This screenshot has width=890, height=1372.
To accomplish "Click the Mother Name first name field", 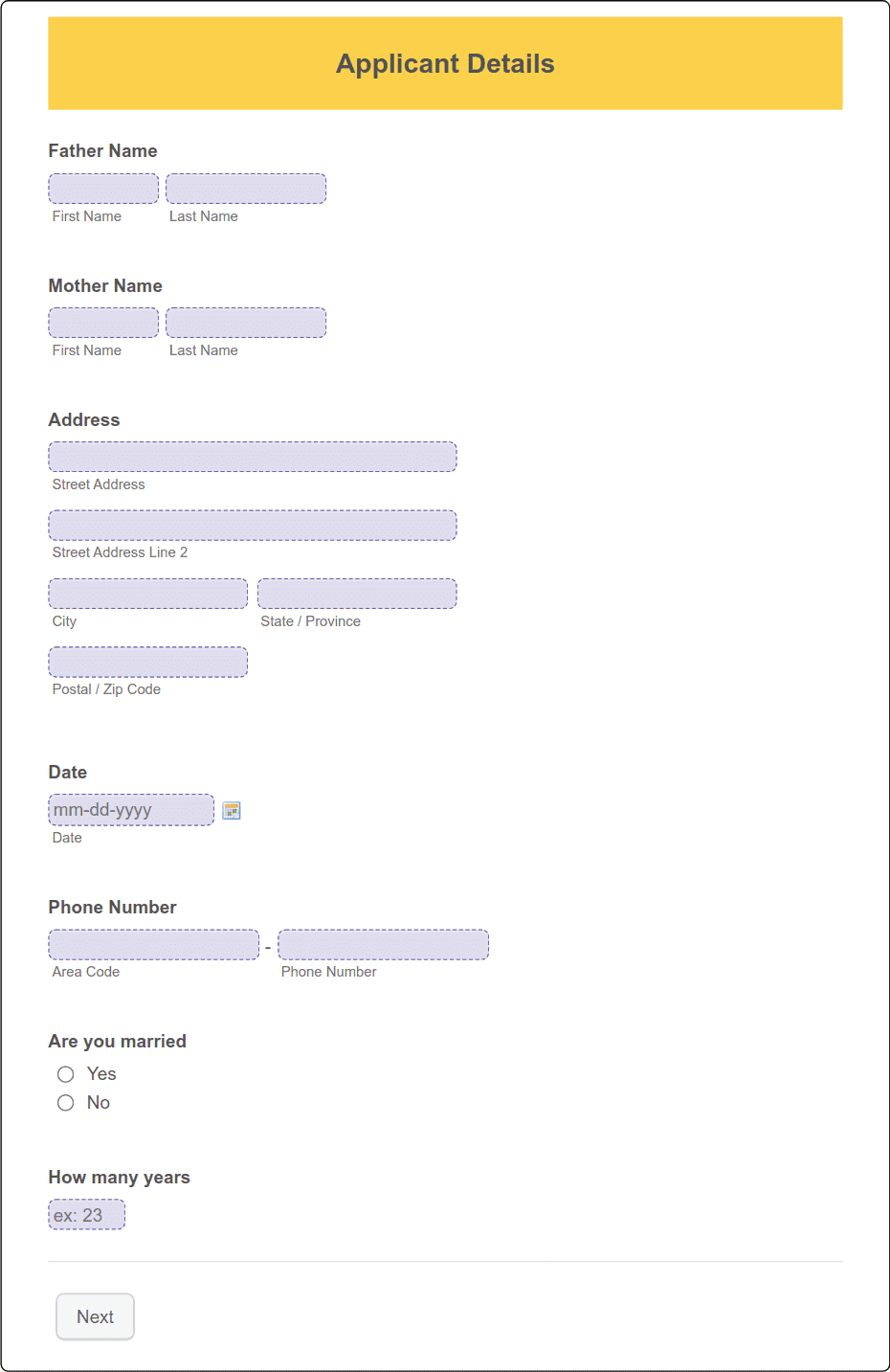I will click(x=102, y=322).
